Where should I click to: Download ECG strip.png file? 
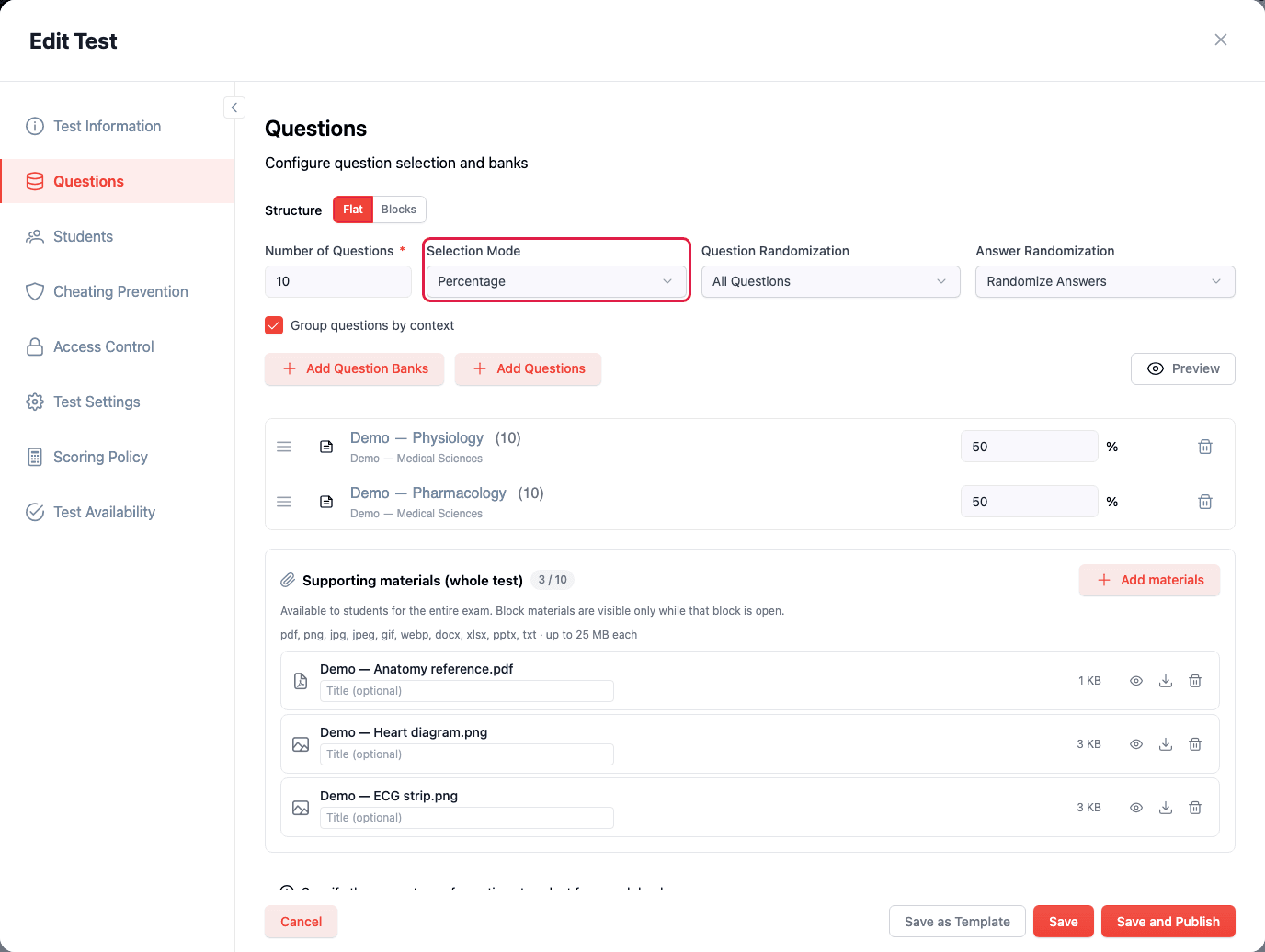[1166, 808]
